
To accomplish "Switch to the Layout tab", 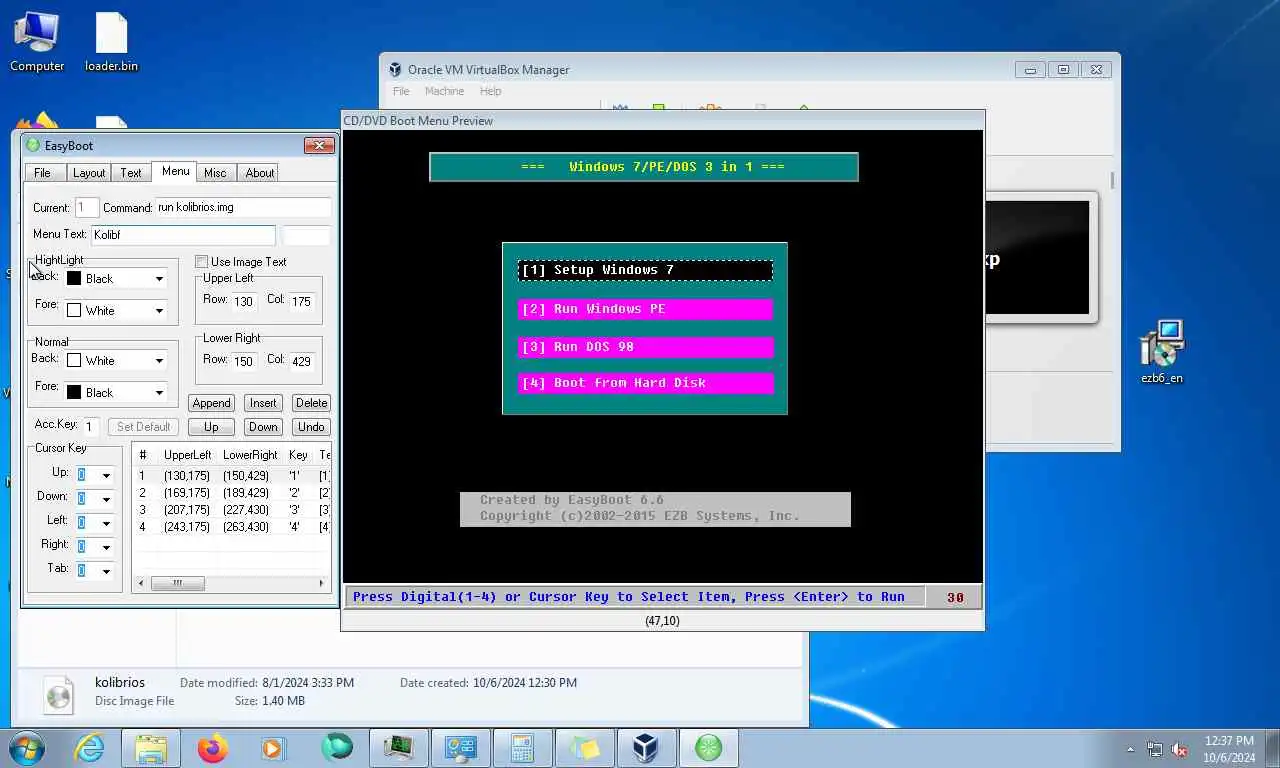I will click(x=89, y=173).
